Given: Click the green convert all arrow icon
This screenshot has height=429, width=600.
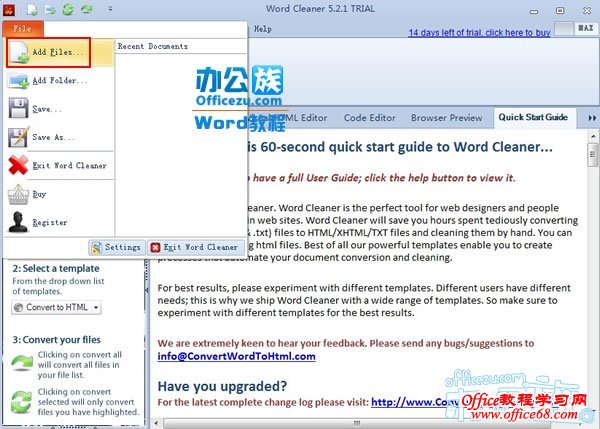Looking at the screenshot, I should (x=22, y=363).
